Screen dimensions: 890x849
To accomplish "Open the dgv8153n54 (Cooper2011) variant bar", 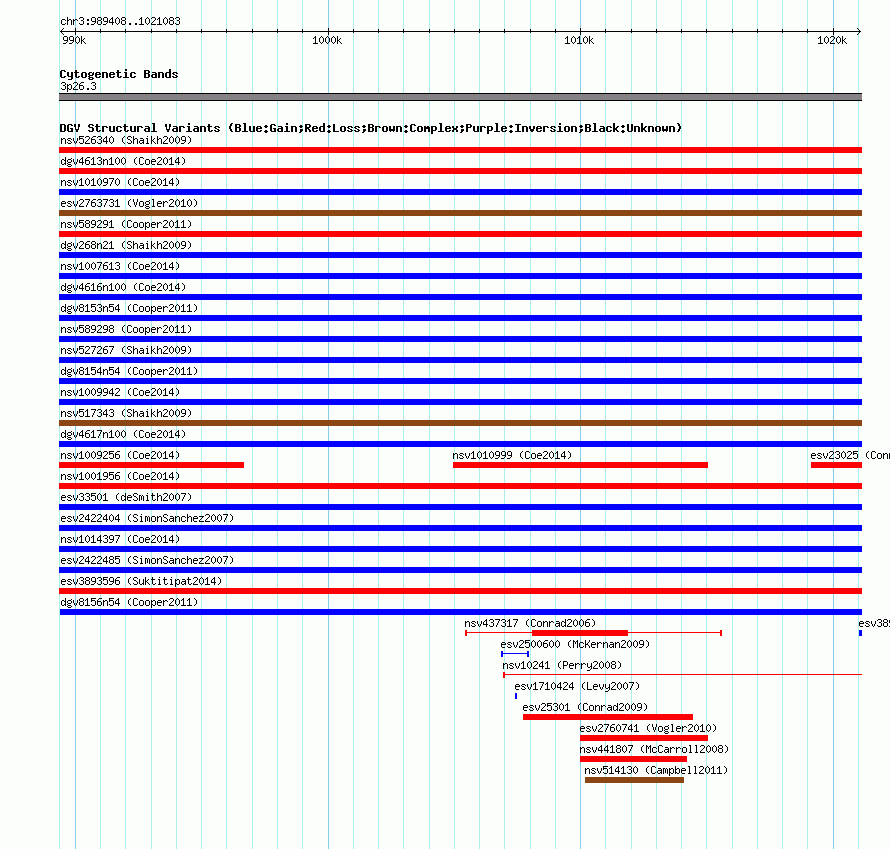I will click(460, 318).
